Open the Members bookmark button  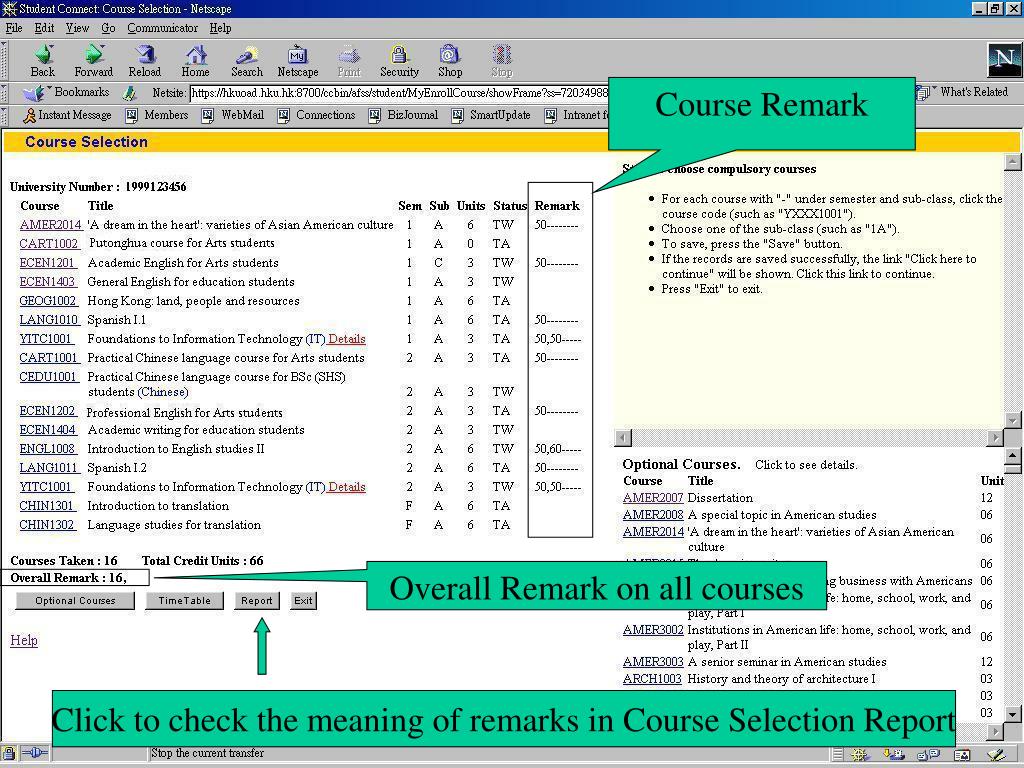point(157,116)
